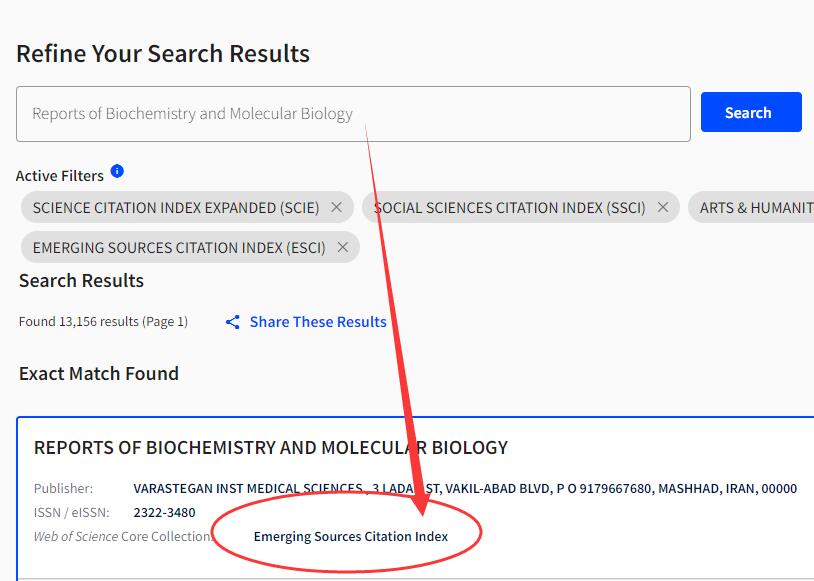Image resolution: width=814 pixels, height=581 pixels.
Task: Select the Emerging Sources Citation Index chip
Action: [191, 247]
